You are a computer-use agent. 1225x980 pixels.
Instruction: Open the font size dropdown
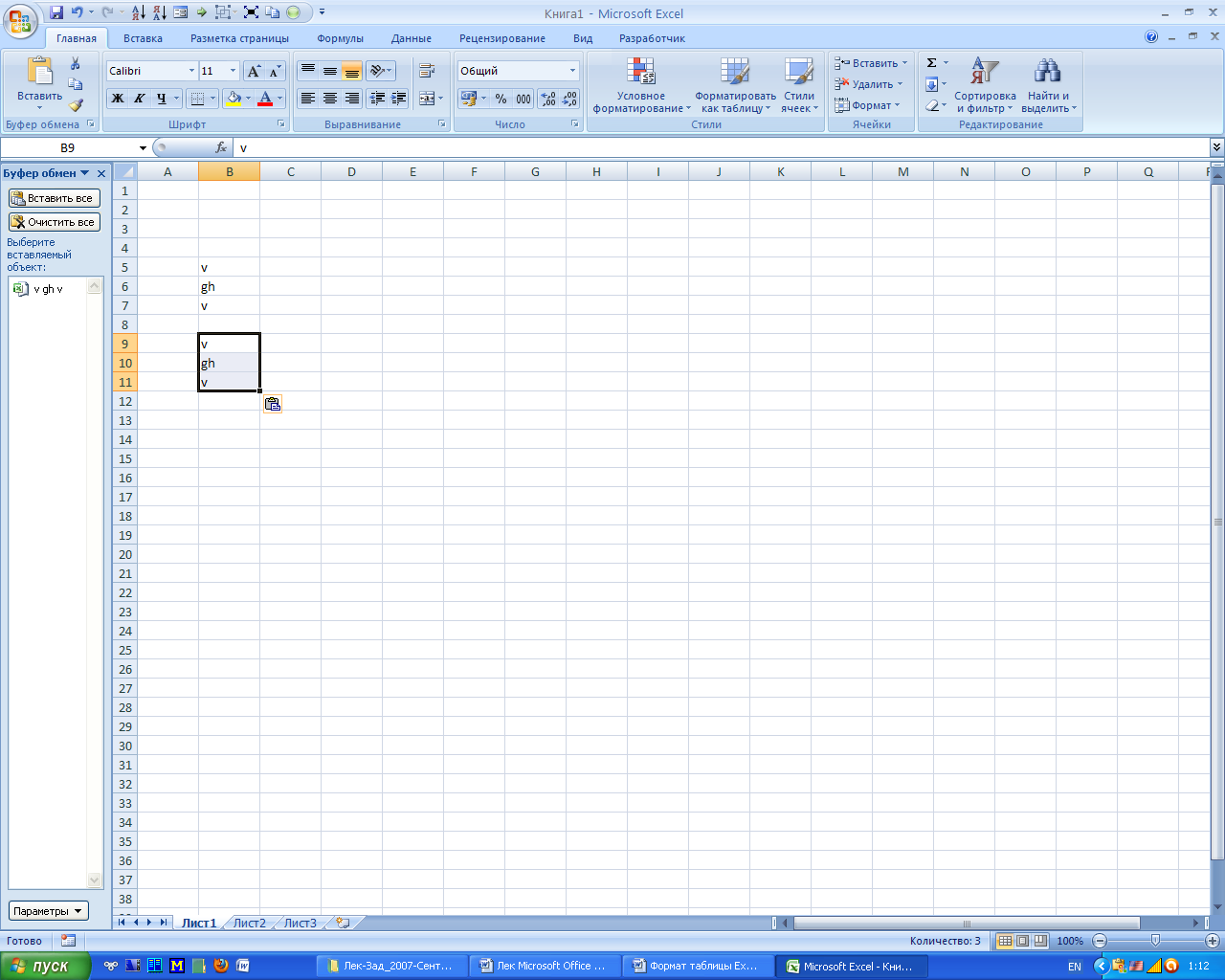click(233, 71)
